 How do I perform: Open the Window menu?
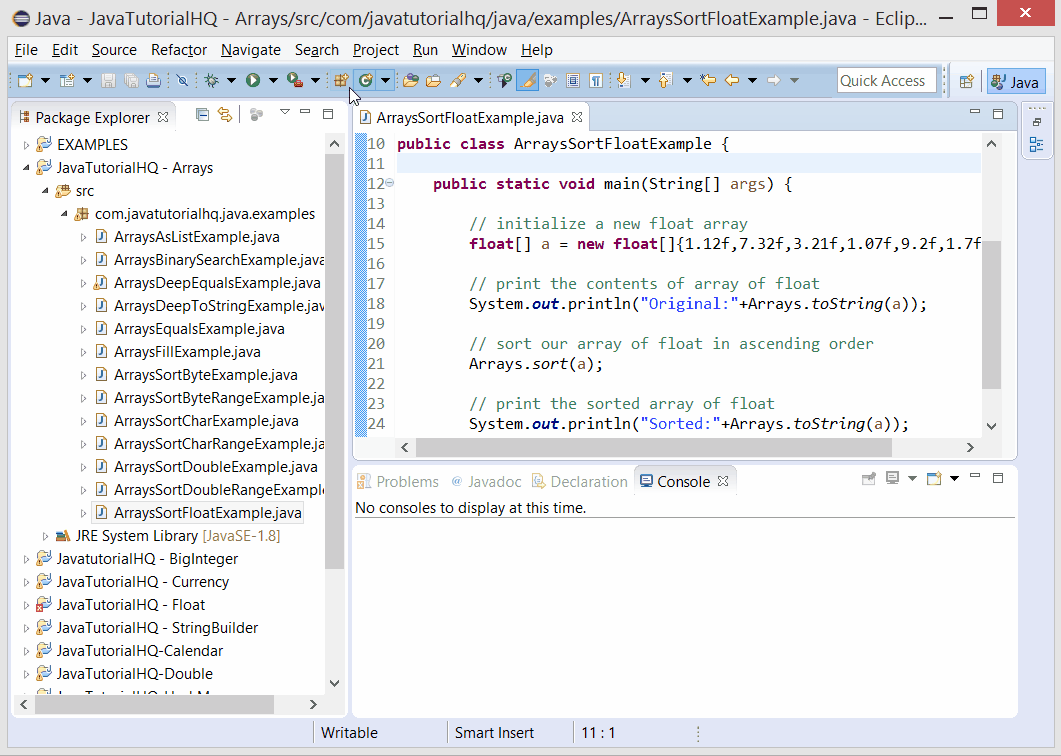[x=479, y=50]
